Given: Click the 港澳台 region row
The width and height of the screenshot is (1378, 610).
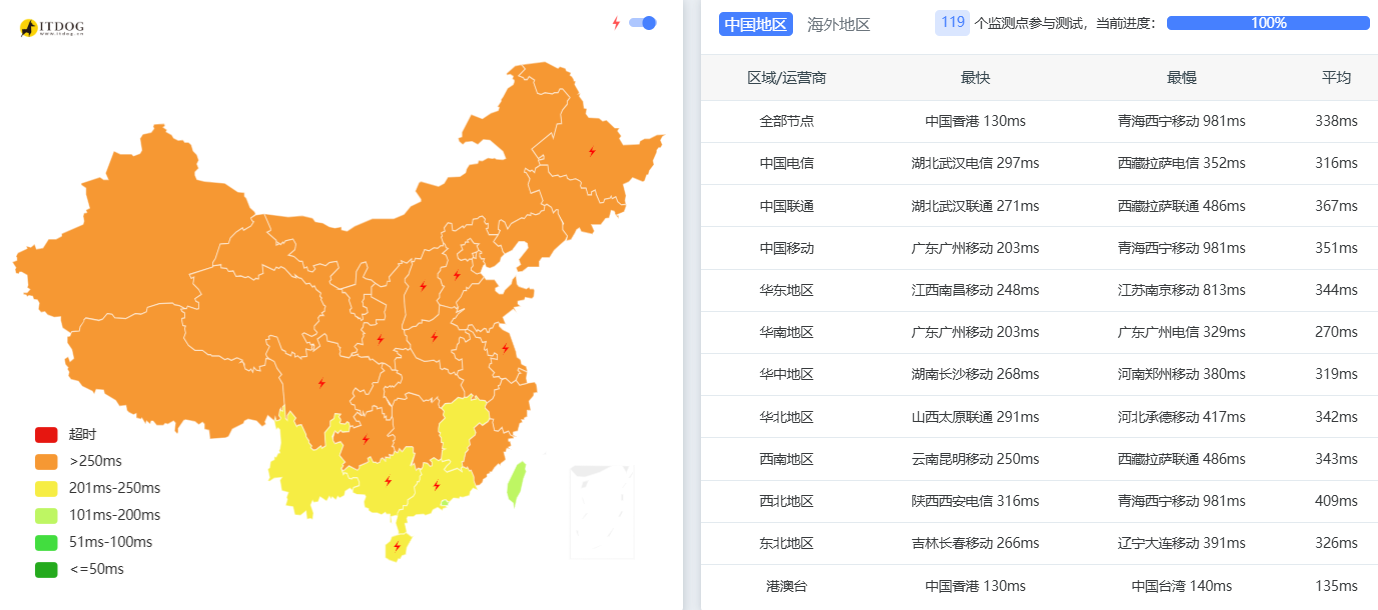Looking at the screenshot, I should point(786,586).
